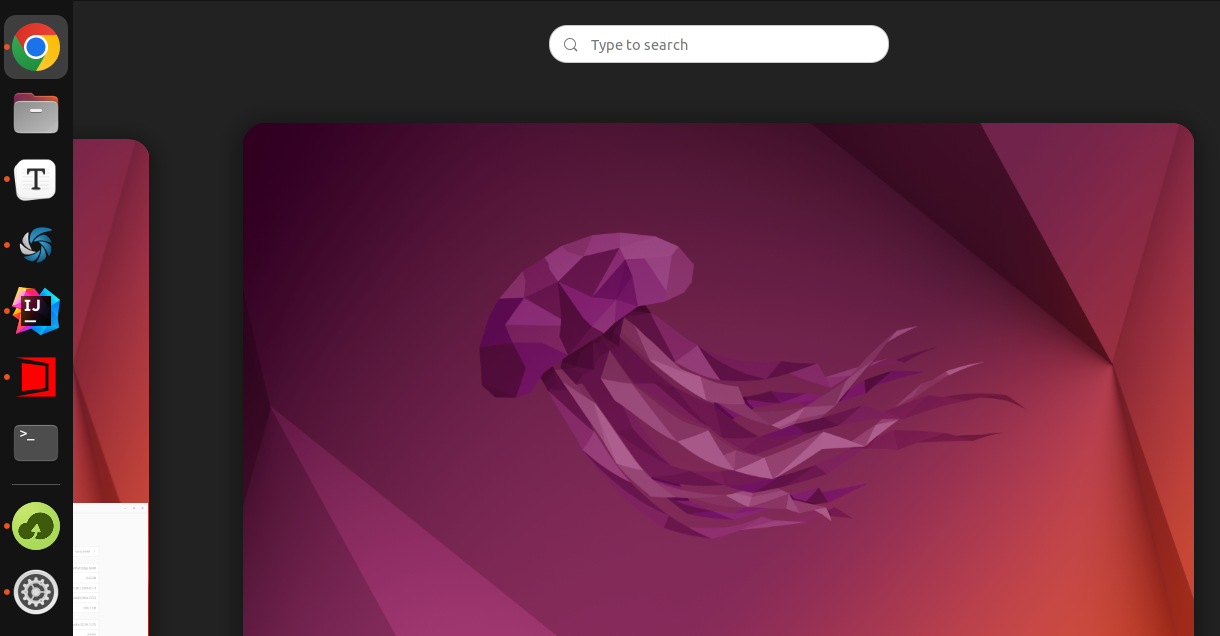Screen dimensions: 1220x636
Task: Launch IntelliJ IDEA from the dock
Action: click(x=36, y=311)
